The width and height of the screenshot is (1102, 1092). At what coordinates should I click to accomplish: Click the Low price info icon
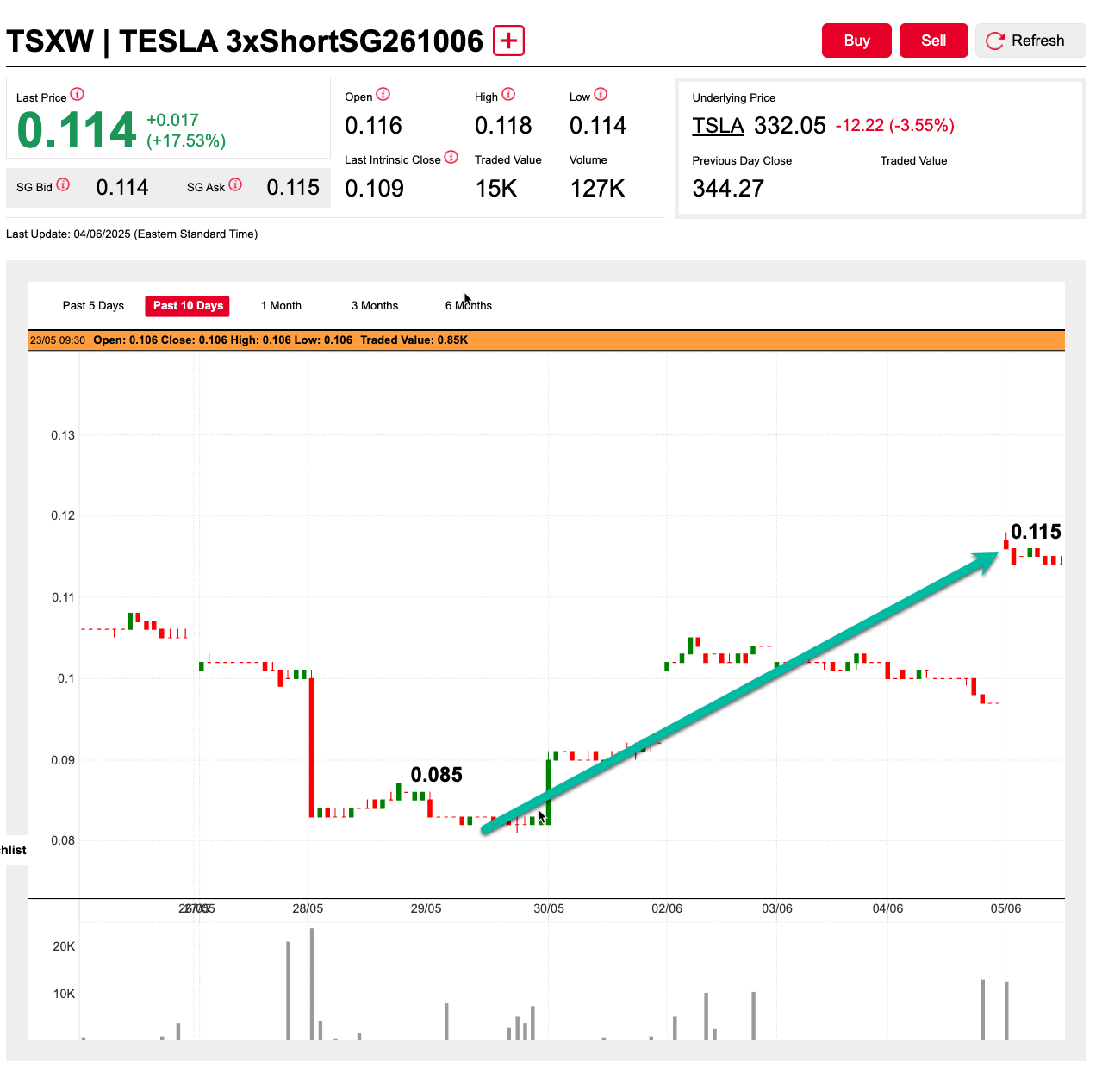tap(601, 95)
